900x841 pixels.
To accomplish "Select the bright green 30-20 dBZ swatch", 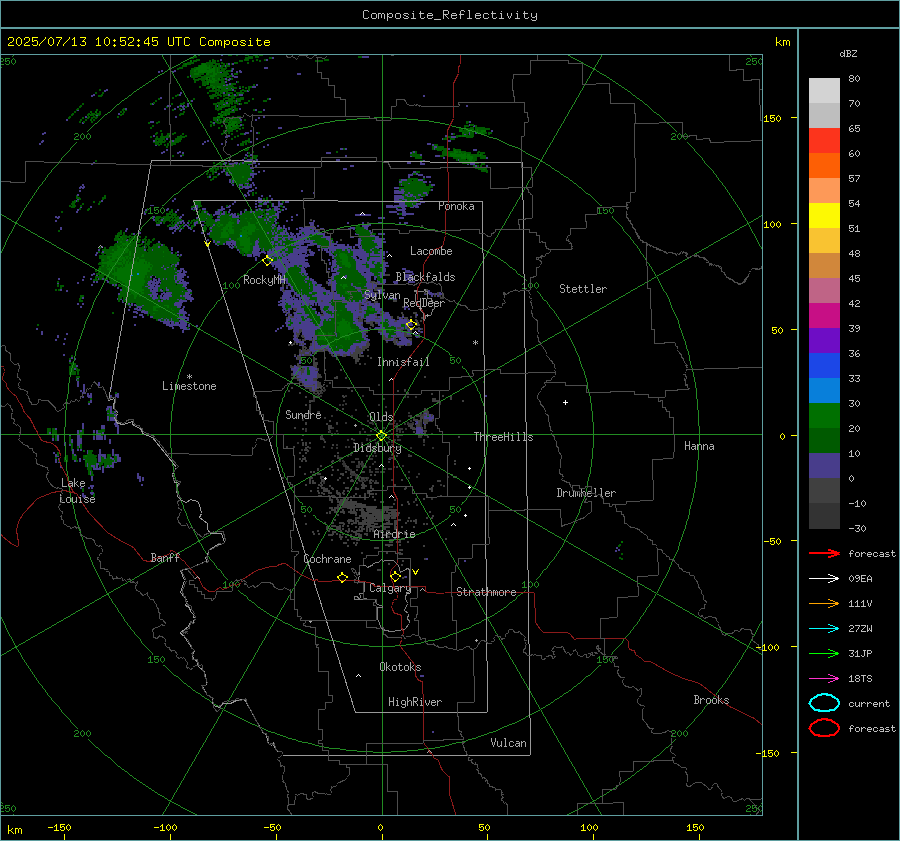I will (x=824, y=416).
